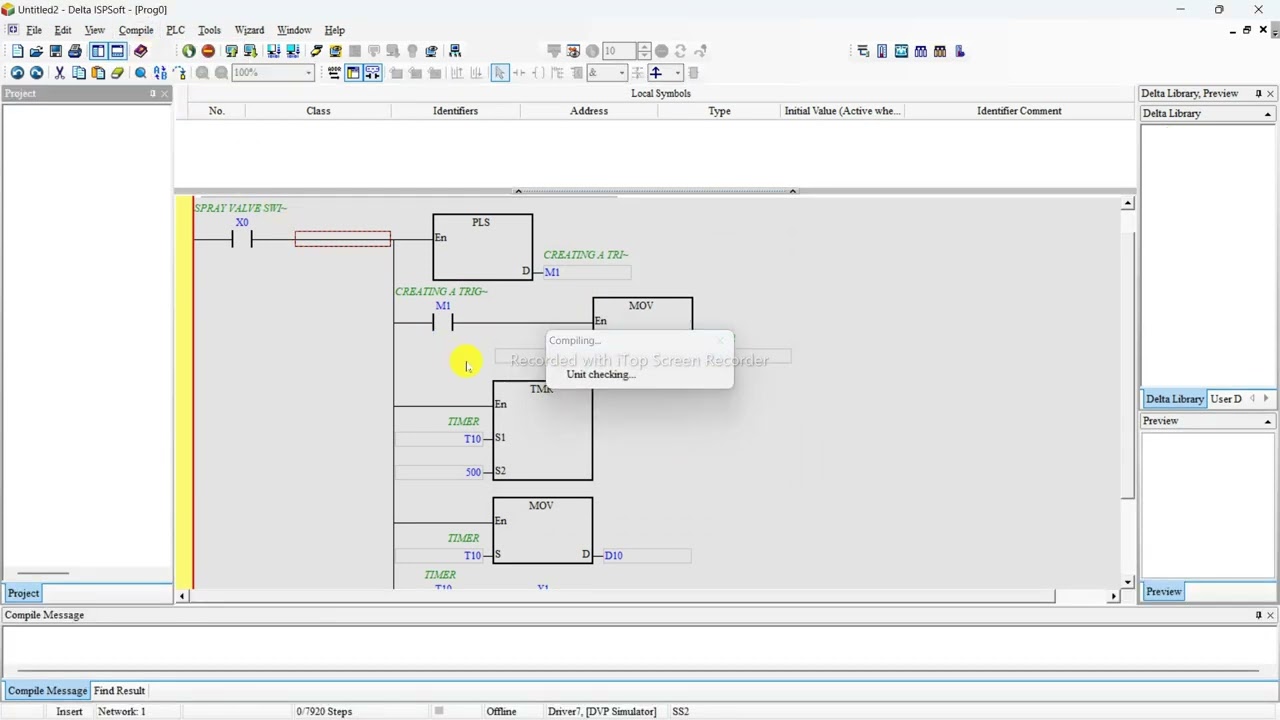Open the '&' logic type dropdown
This screenshot has width=1280, height=720.
[621, 73]
